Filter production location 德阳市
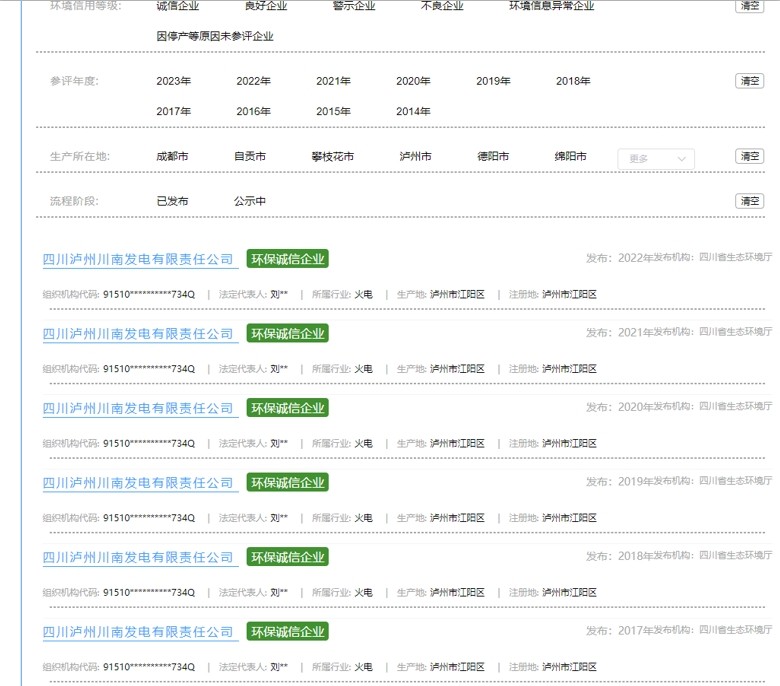Image resolution: width=780 pixels, height=686 pixels. (493, 157)
